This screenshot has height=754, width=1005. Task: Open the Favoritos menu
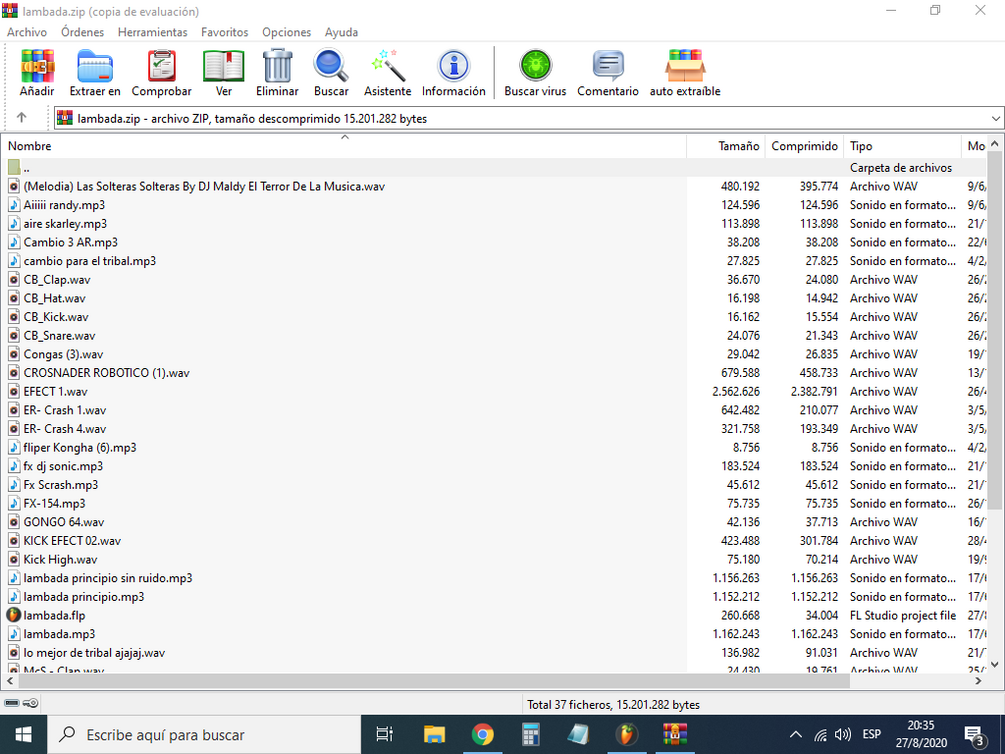[x=224, y=32]
